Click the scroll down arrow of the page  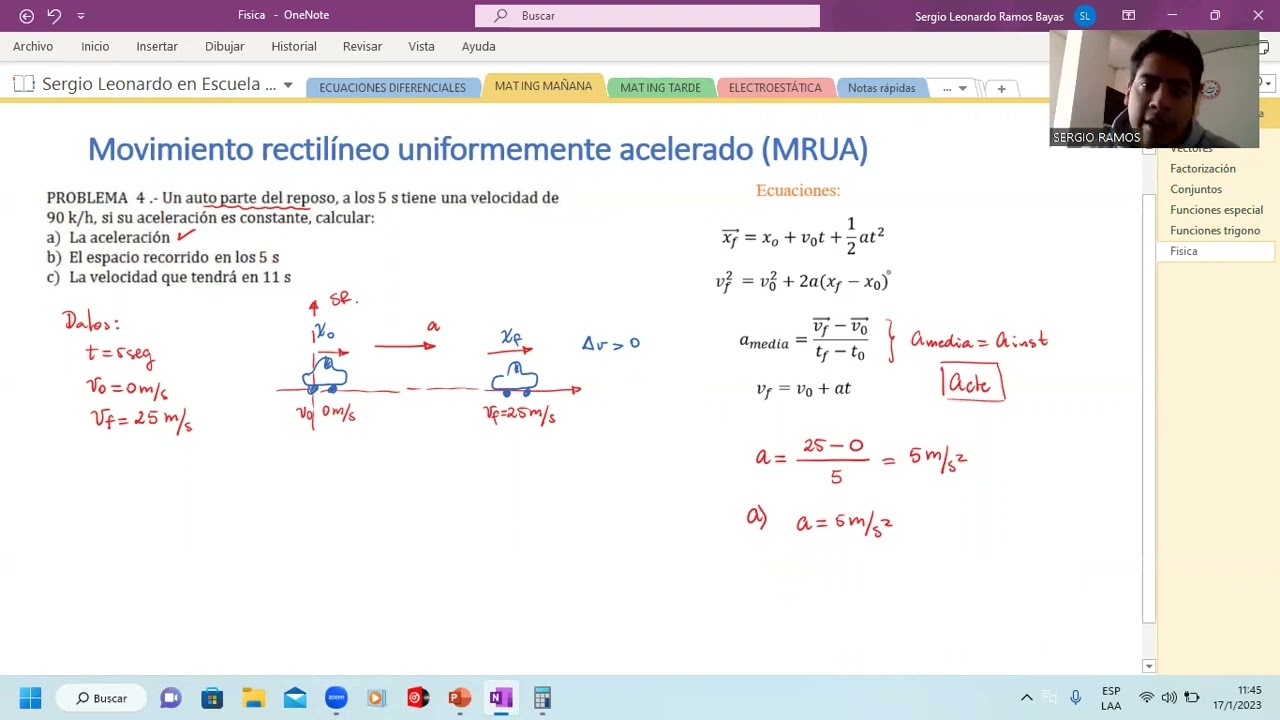(1149, 666)
